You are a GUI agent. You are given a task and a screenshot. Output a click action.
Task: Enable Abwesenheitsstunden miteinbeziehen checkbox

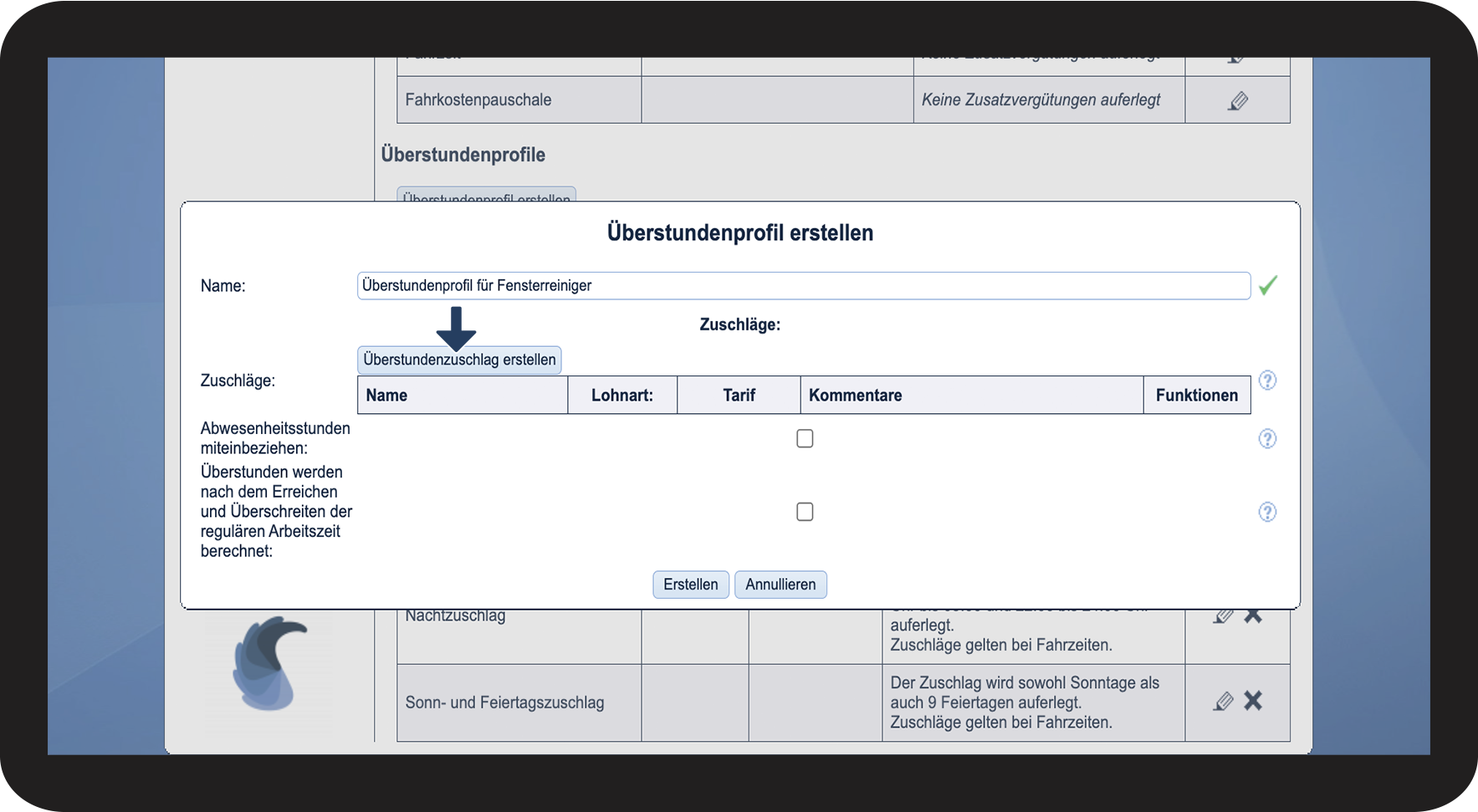(805, 438)
